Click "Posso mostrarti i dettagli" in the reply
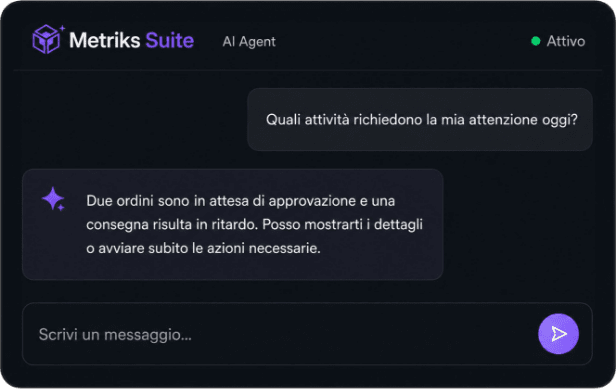Image resolution: width=616 pixels, height=389 pixels. 342,224
